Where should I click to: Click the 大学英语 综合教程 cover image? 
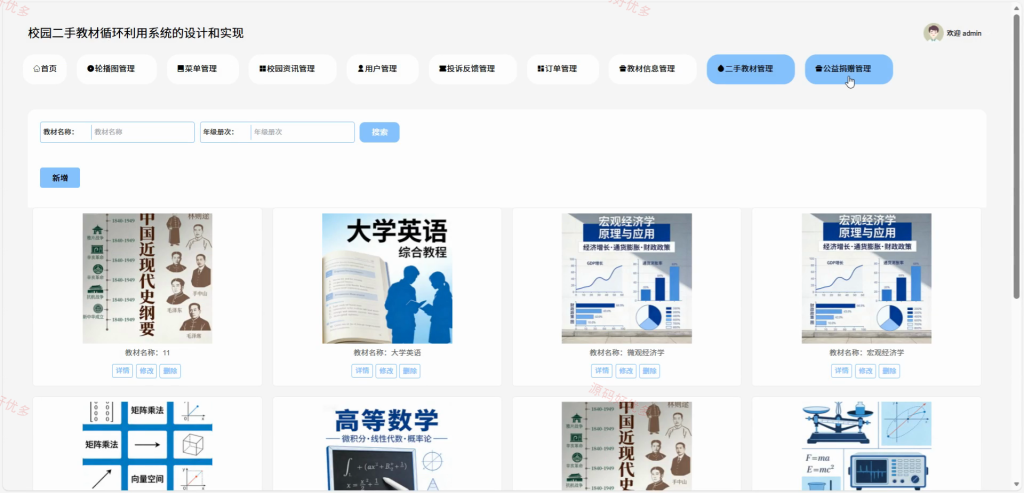[x=387, y=278]
